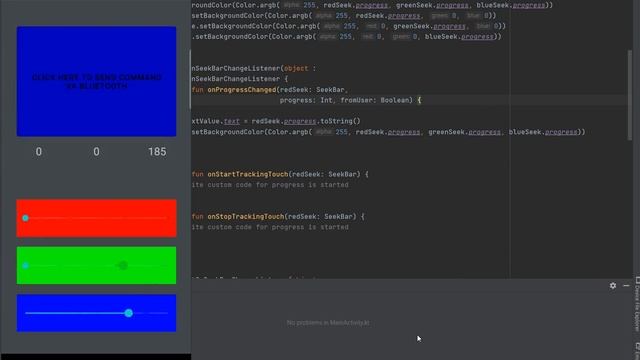Hide the problems panel with minus icon
Screen dimensions: 640x360
(626, 286)
